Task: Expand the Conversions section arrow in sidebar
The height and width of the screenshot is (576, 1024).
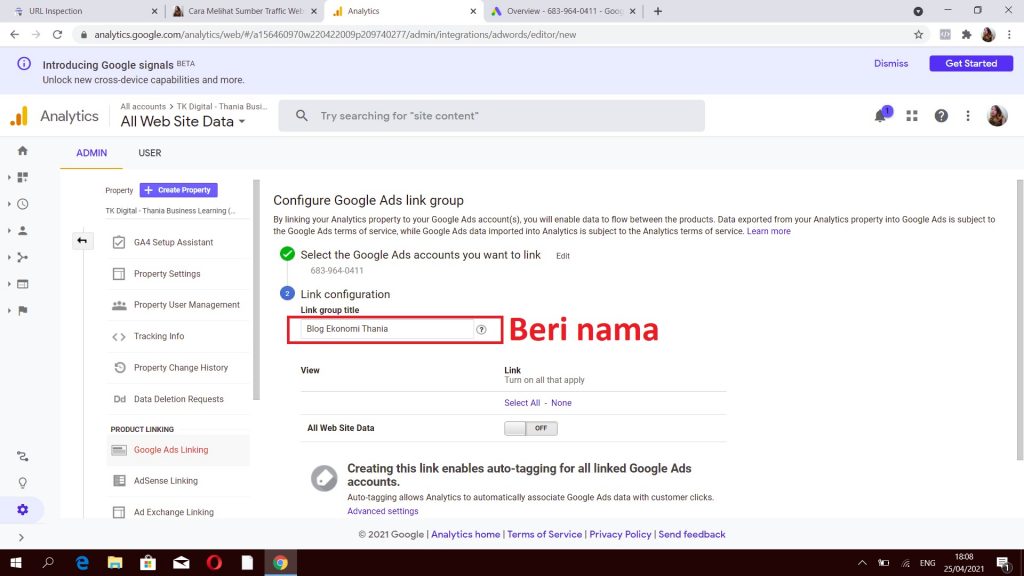Action: pyautogui.click(x=9, y=311)
